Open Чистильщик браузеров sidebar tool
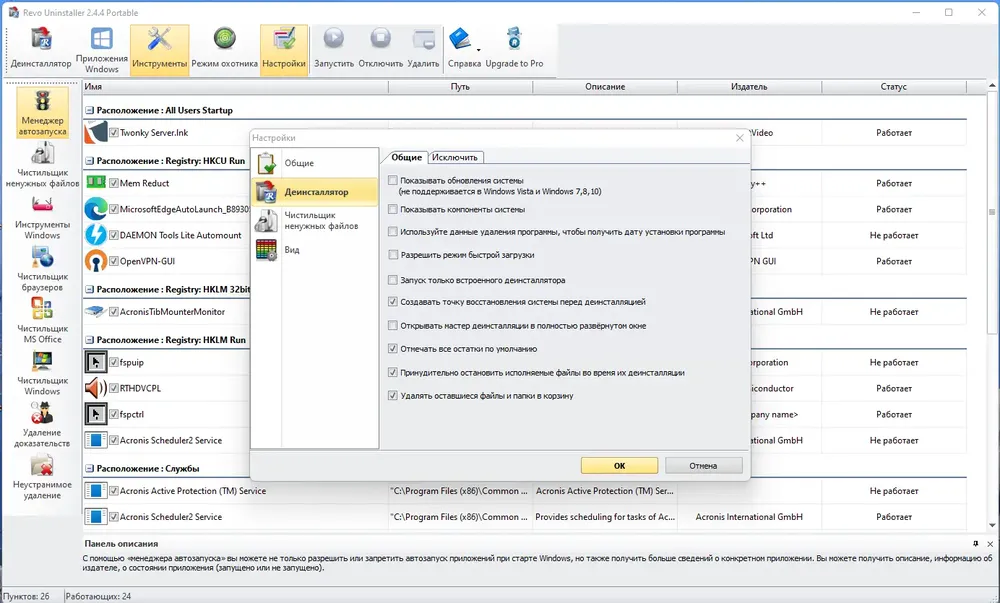 point(42,270)
